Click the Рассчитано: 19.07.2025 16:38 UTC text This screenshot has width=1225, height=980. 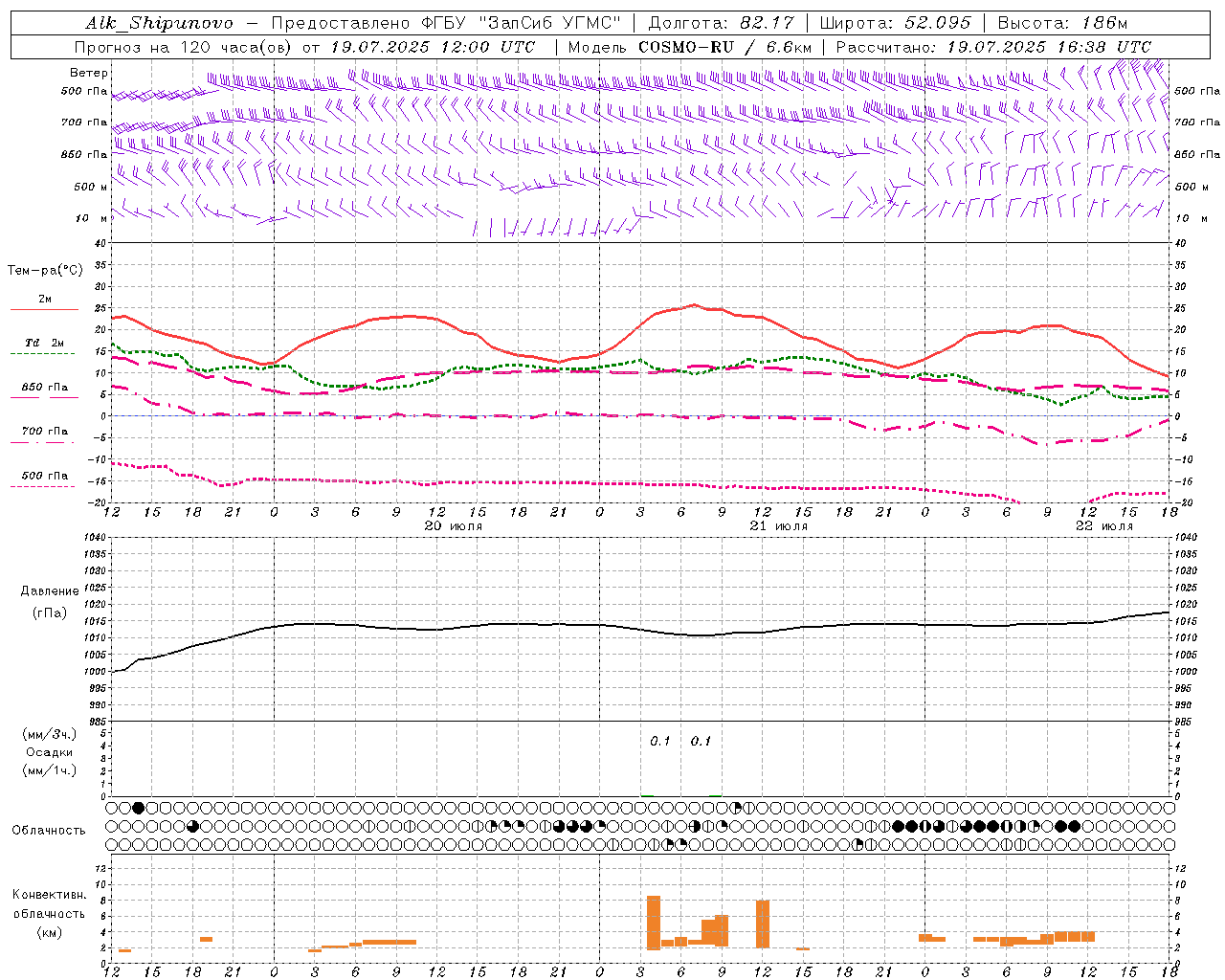pos(993,47)
